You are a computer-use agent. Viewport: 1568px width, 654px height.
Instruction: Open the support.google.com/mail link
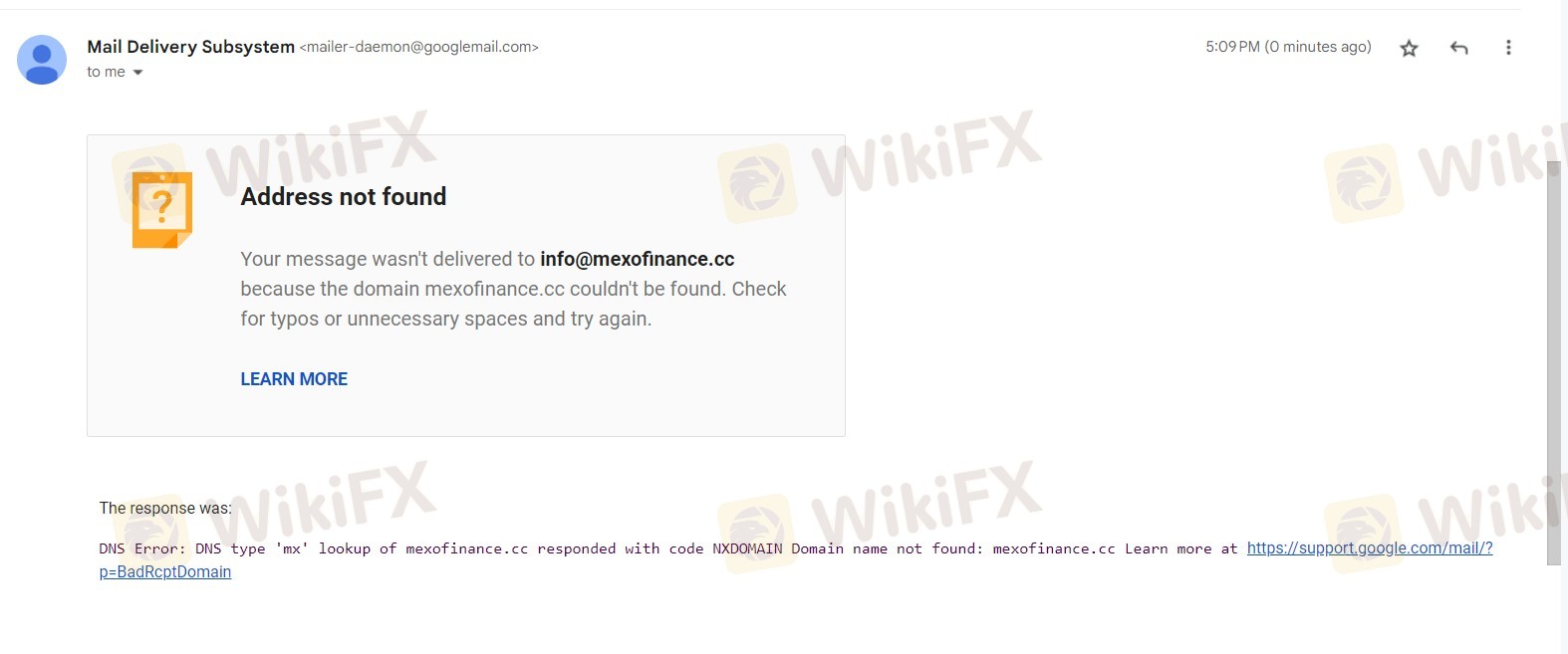coord(1370,548)
